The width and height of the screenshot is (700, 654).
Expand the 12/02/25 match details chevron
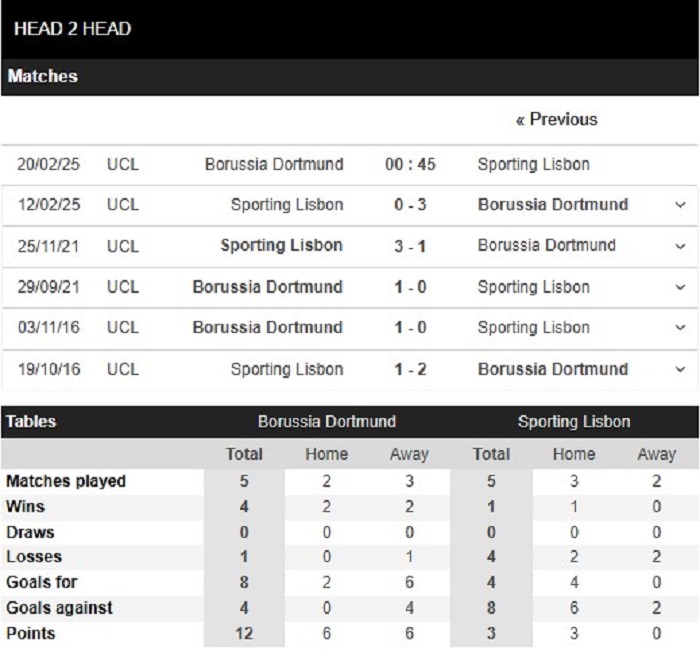[x=680, y=205]
